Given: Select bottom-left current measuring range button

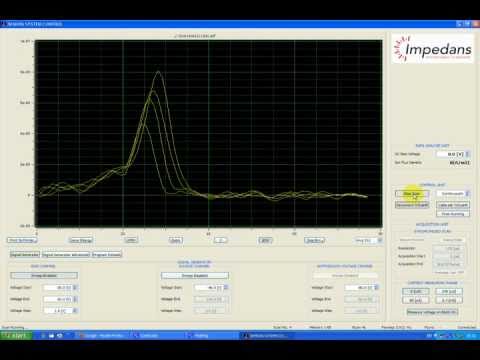Looking at the screenshot, I should coord(416,300).
